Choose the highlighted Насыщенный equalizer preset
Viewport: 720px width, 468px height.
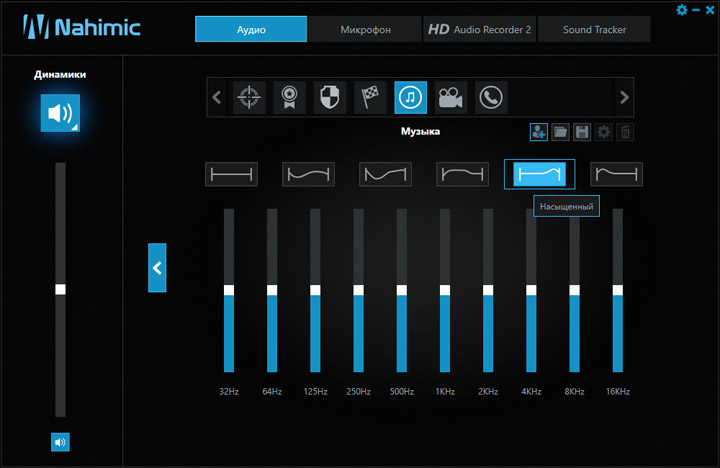coord(540,174)
